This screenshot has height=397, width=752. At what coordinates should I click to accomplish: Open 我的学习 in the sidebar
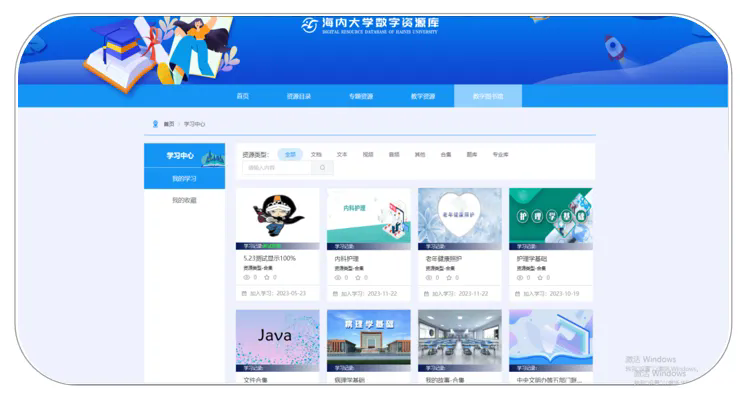(185, 178)
